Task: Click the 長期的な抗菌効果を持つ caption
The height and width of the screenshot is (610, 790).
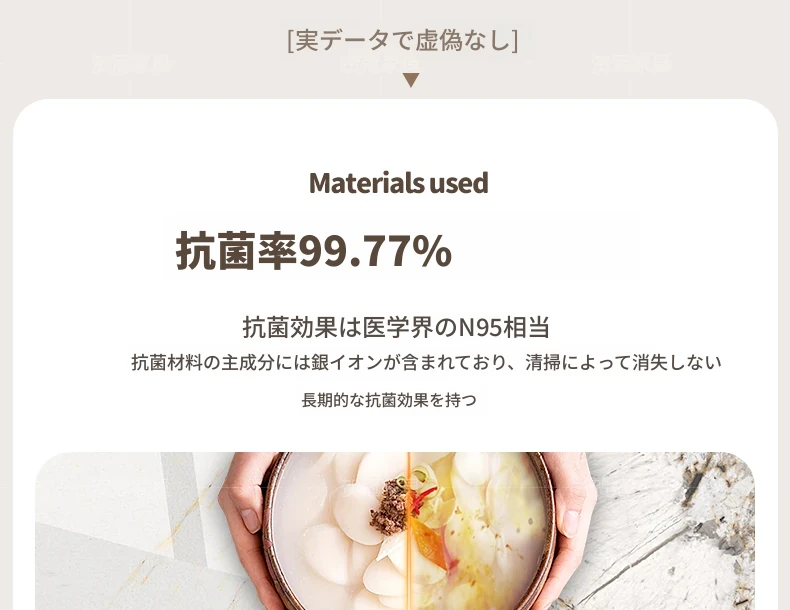Action: coord(389,400)
